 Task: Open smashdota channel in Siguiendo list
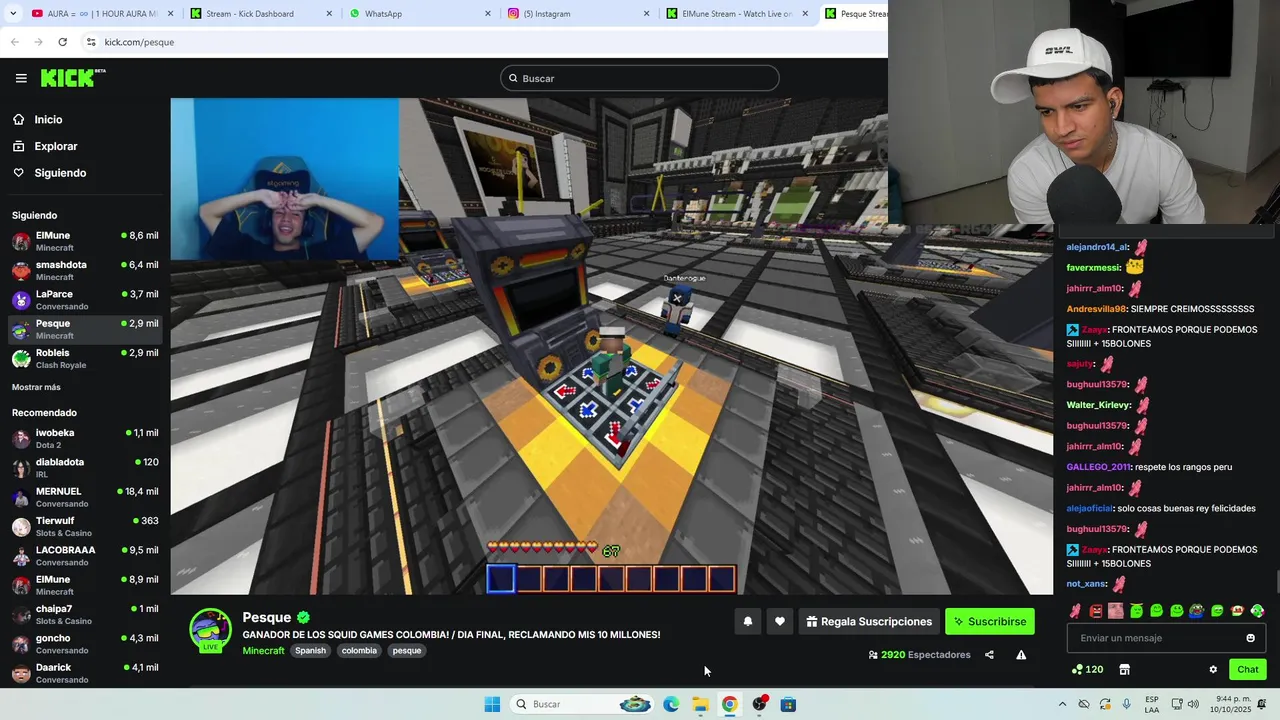[x=85, y=270]
